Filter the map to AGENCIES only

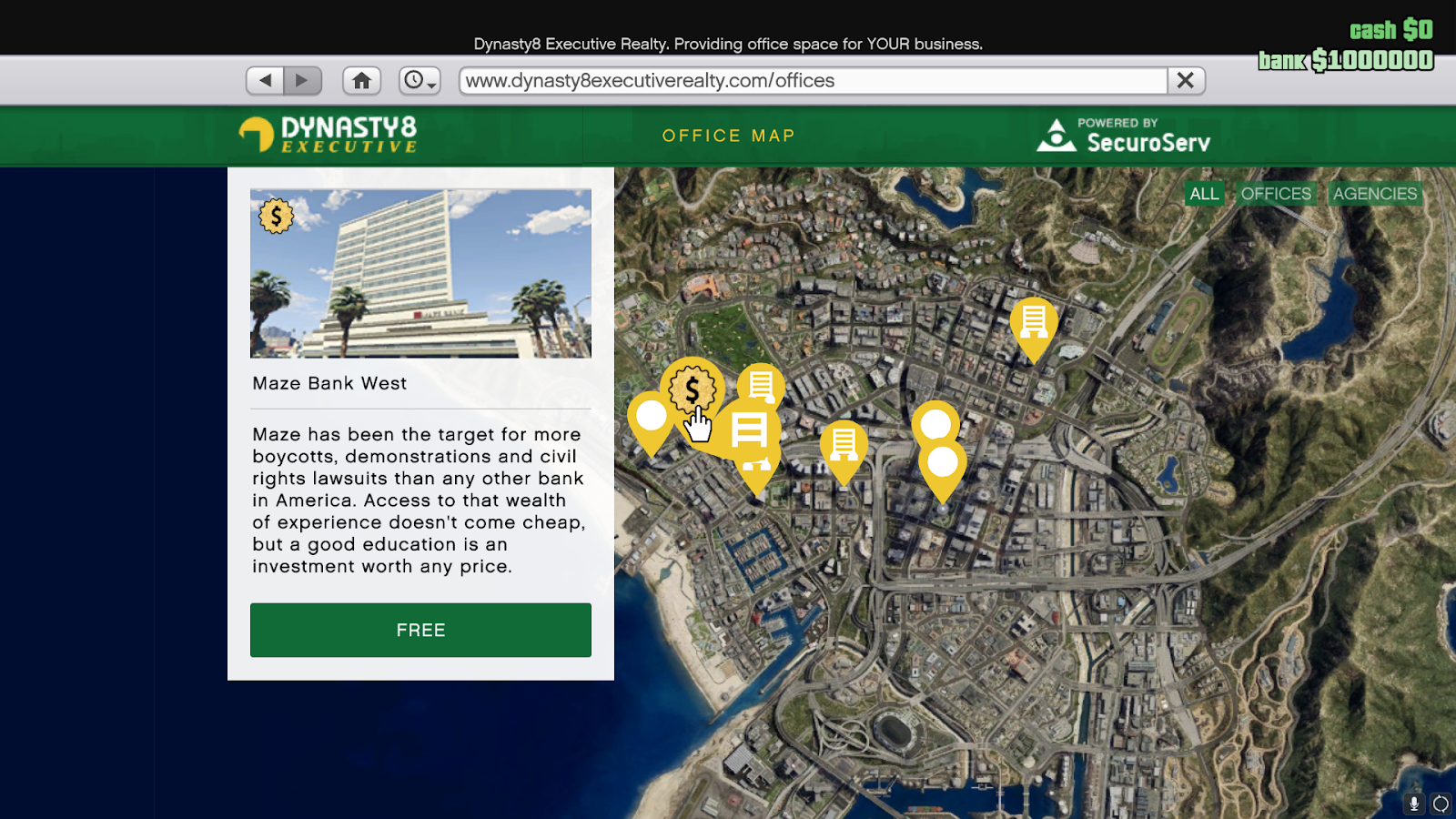pos(1375,194)
